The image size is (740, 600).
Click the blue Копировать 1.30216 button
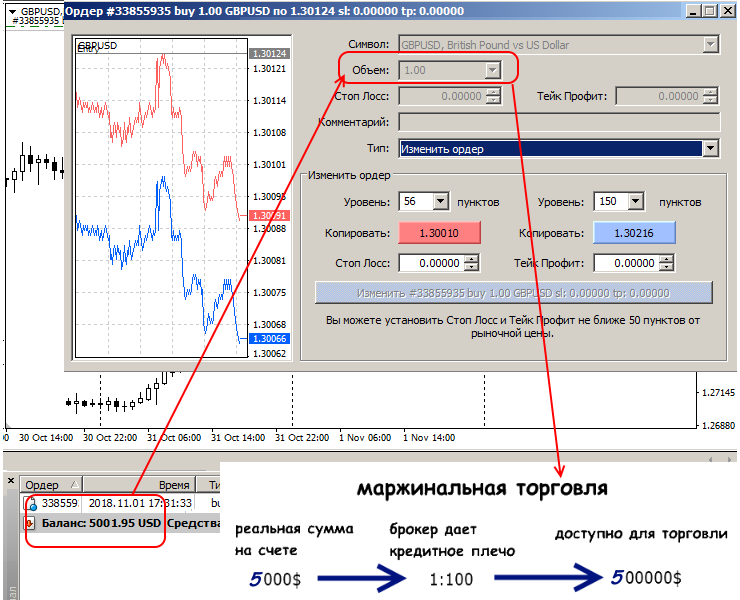[635, 233]
